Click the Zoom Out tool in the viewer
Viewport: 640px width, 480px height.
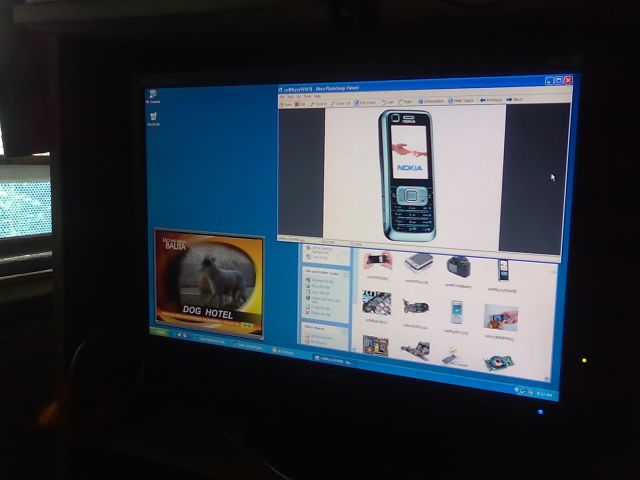(340, 103)
